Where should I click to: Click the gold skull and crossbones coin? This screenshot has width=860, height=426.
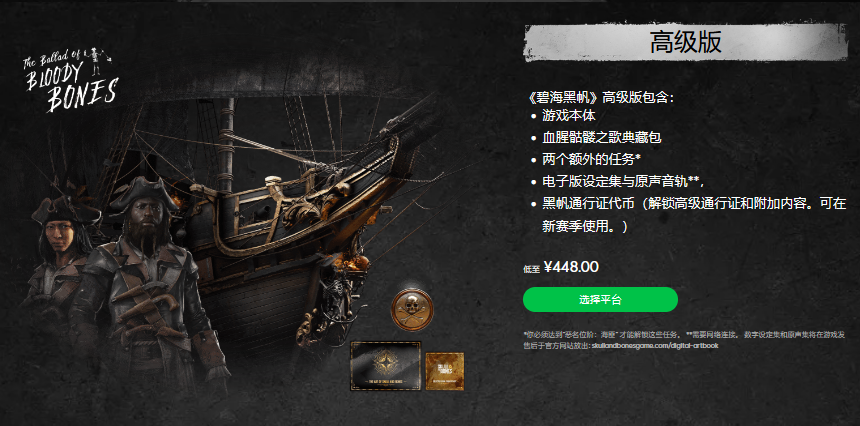pyautogui.click(x=412, y=309)
